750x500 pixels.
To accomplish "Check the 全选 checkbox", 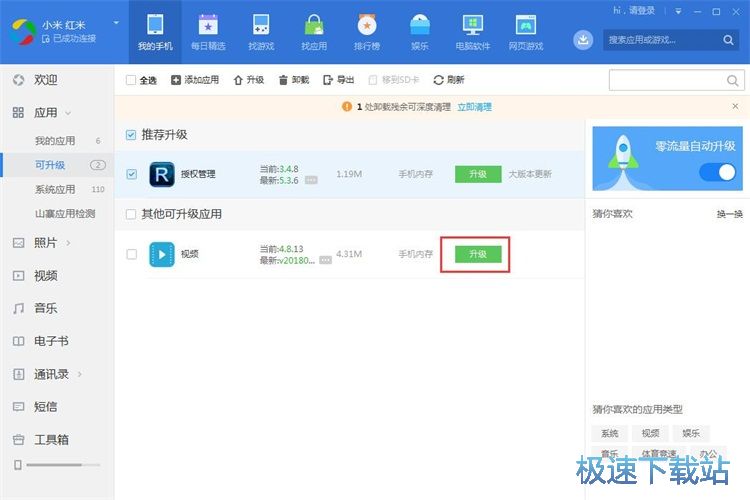I will pyautogui.click(x=131, y=80).
